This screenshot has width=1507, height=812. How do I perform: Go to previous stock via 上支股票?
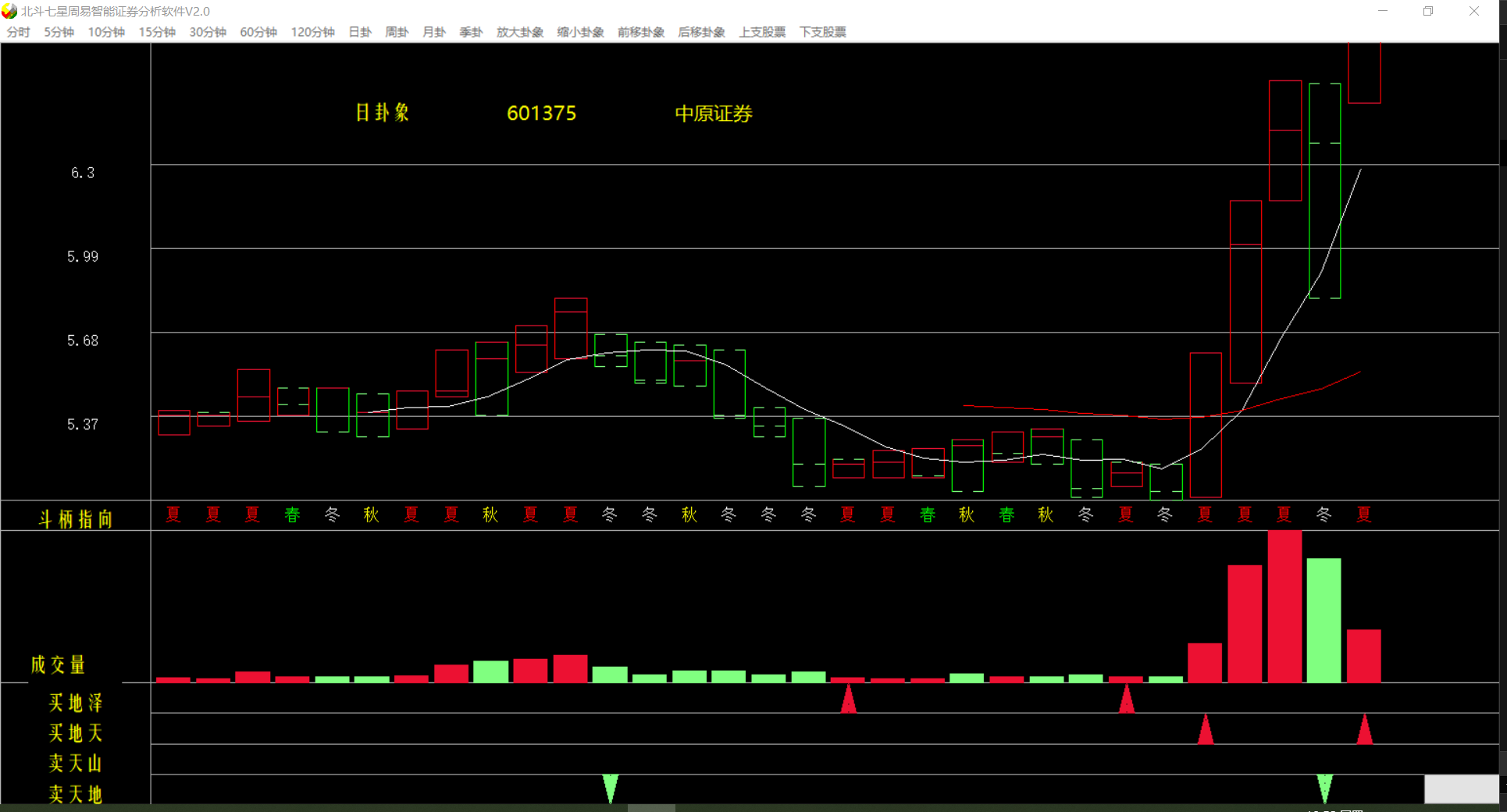point(762,32)
